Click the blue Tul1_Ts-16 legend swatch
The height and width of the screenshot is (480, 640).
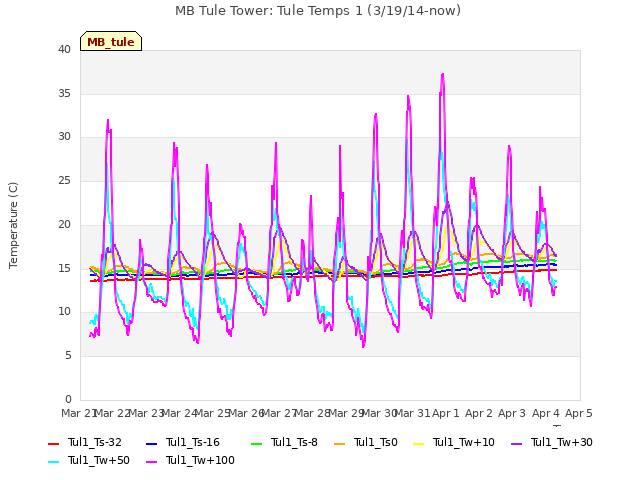(151, 444)
